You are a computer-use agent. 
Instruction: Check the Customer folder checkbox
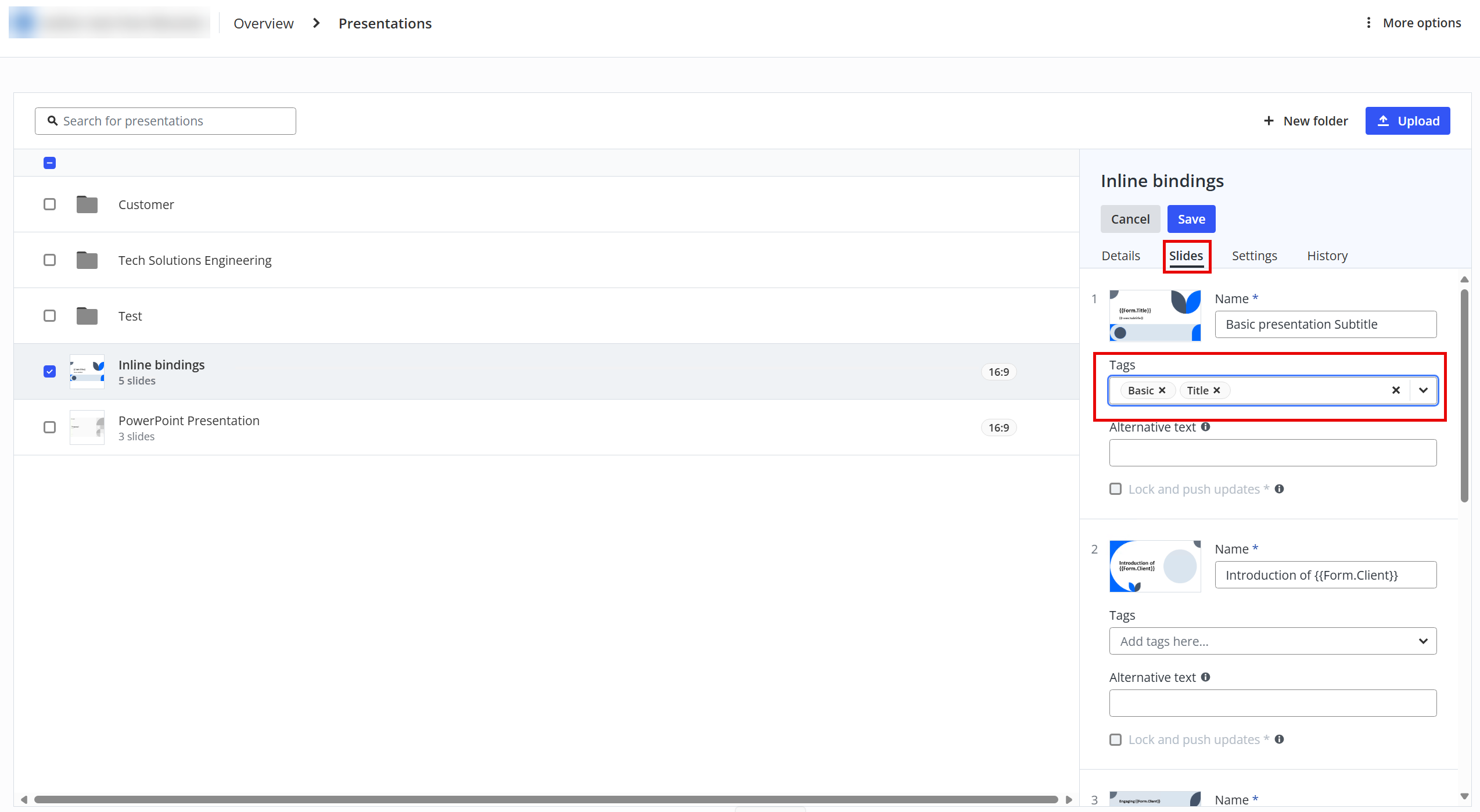50,204
